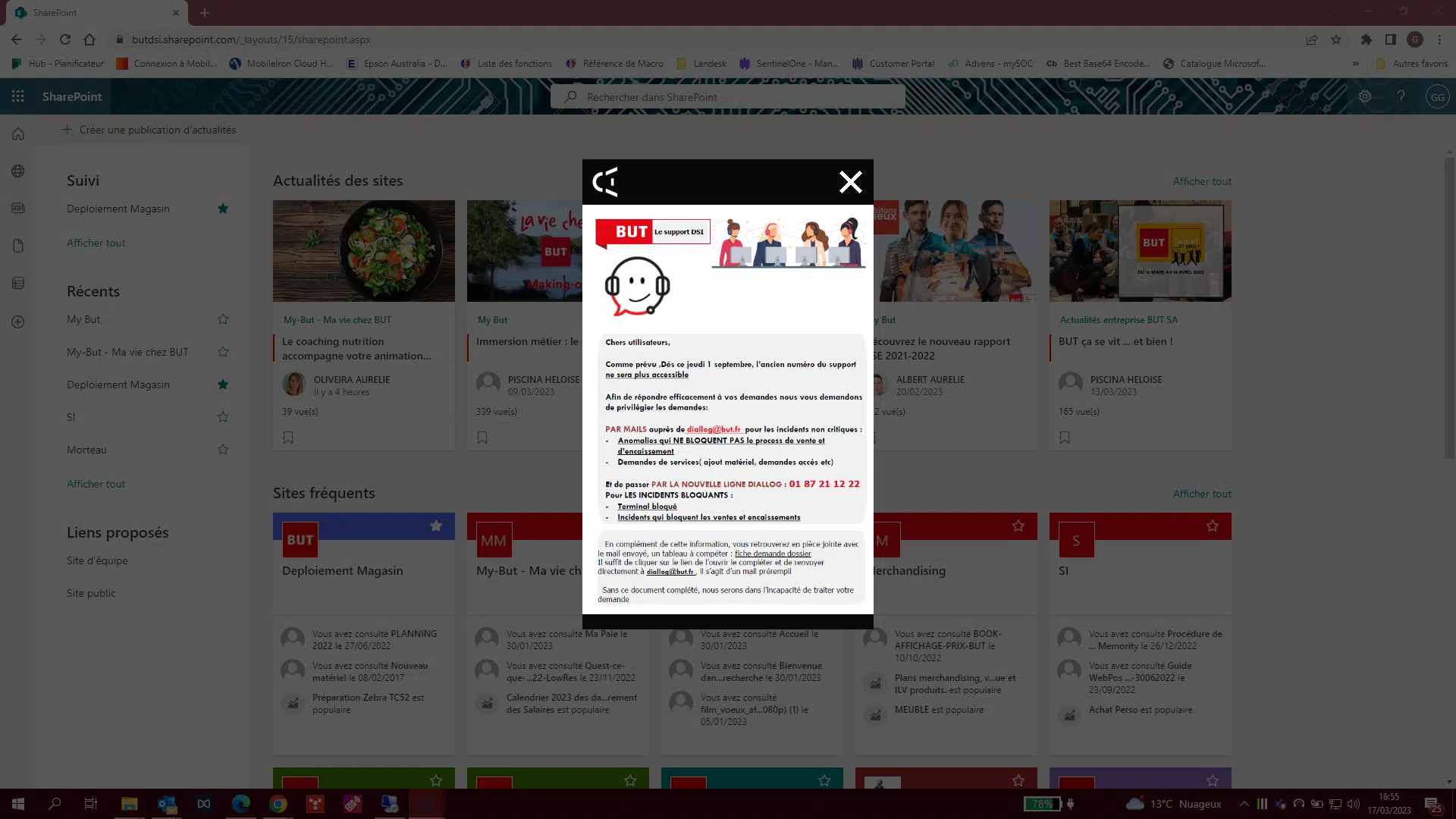This screenshot has width=1456, height=819.
Task: Follow the SI recent site star
Action: click(223, 417)
